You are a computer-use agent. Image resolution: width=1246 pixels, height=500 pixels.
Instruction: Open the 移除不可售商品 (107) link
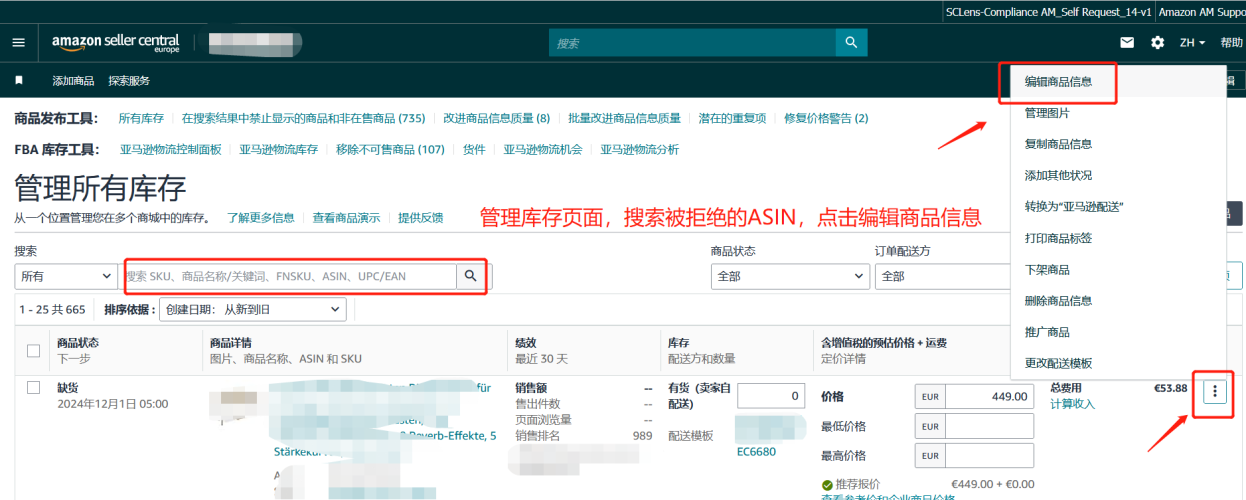(390, 149)
